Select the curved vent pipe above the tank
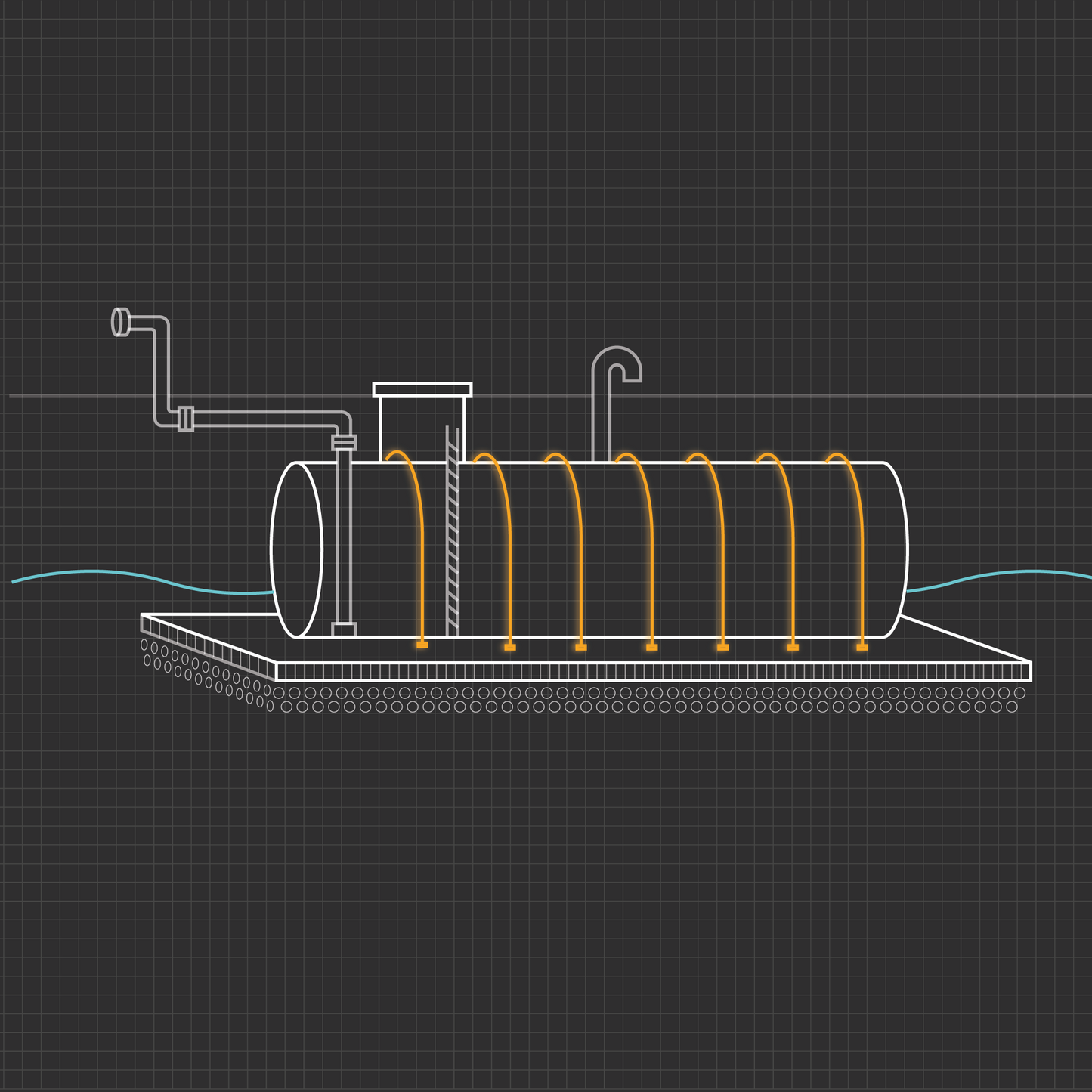This screenshot has width=1092, height=1092. pos(615,404)
